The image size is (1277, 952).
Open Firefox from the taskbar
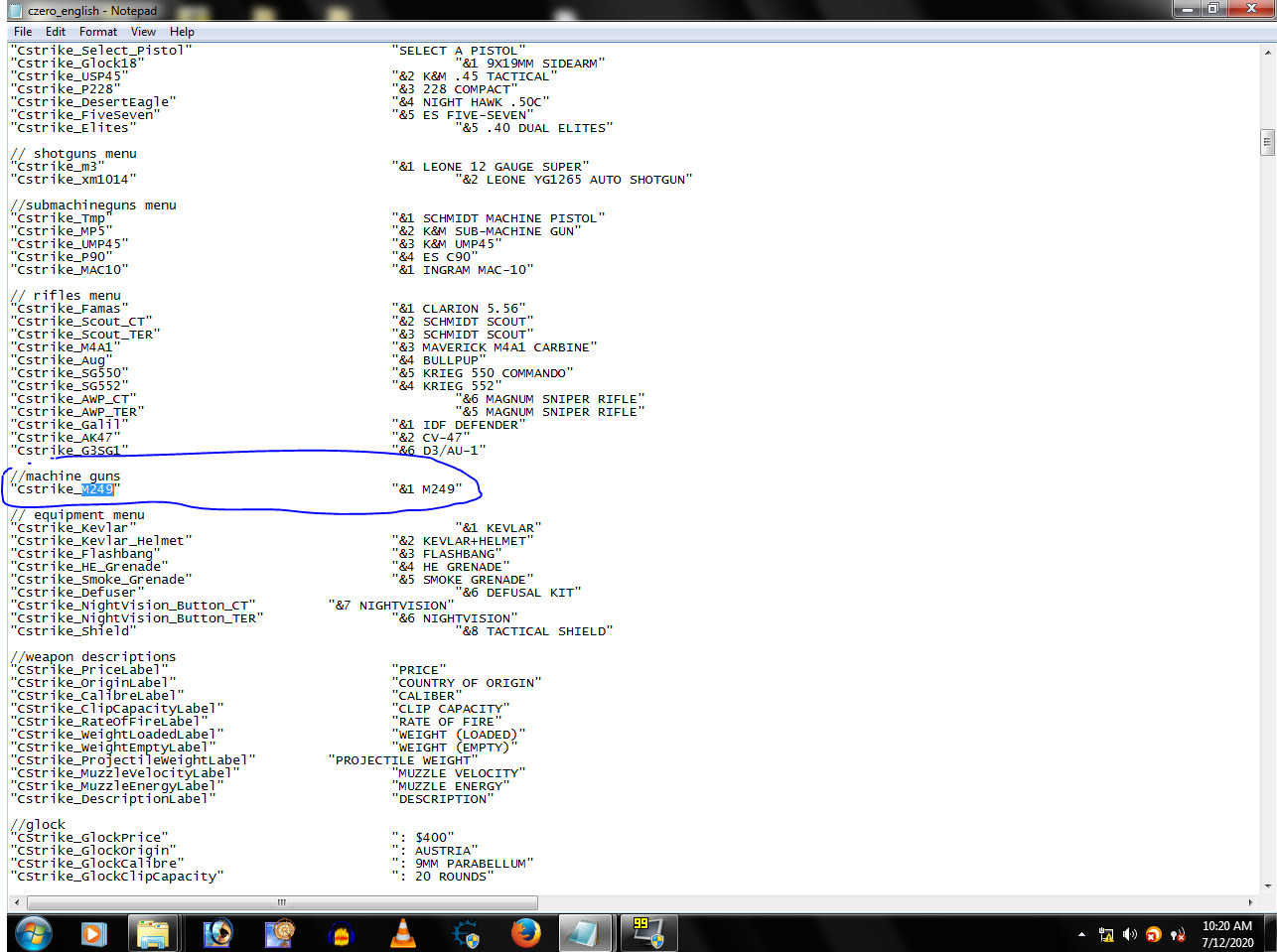pyautogui.click(x=524, y=933)
